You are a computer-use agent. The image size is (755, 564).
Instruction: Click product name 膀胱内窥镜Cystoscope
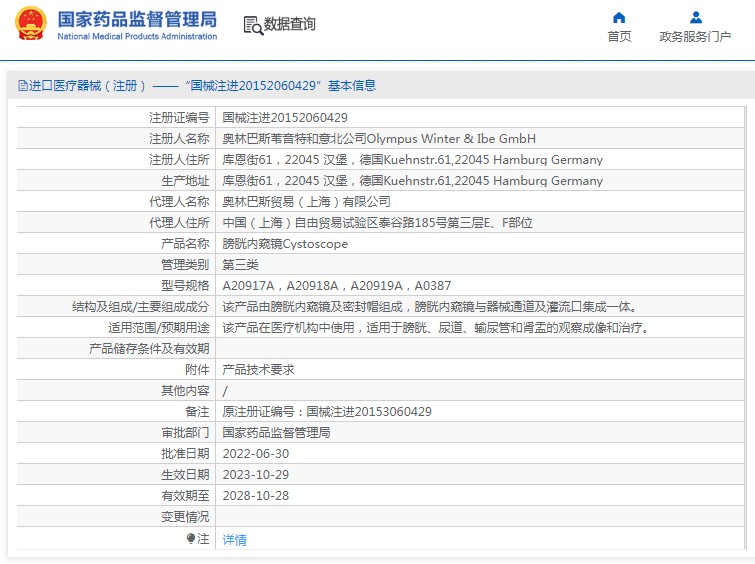[x=285, y=244]
